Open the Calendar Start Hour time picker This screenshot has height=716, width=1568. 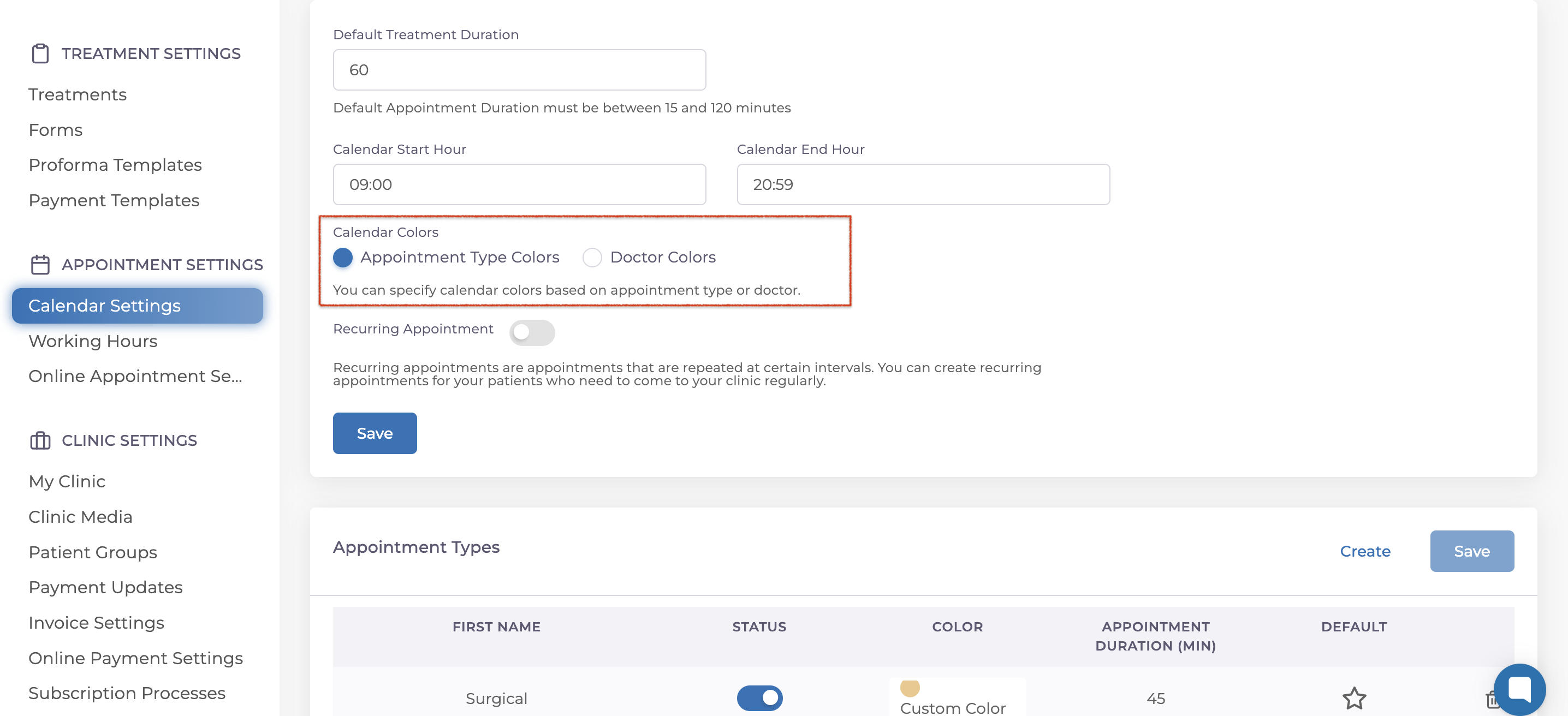[x=519, y=184]
